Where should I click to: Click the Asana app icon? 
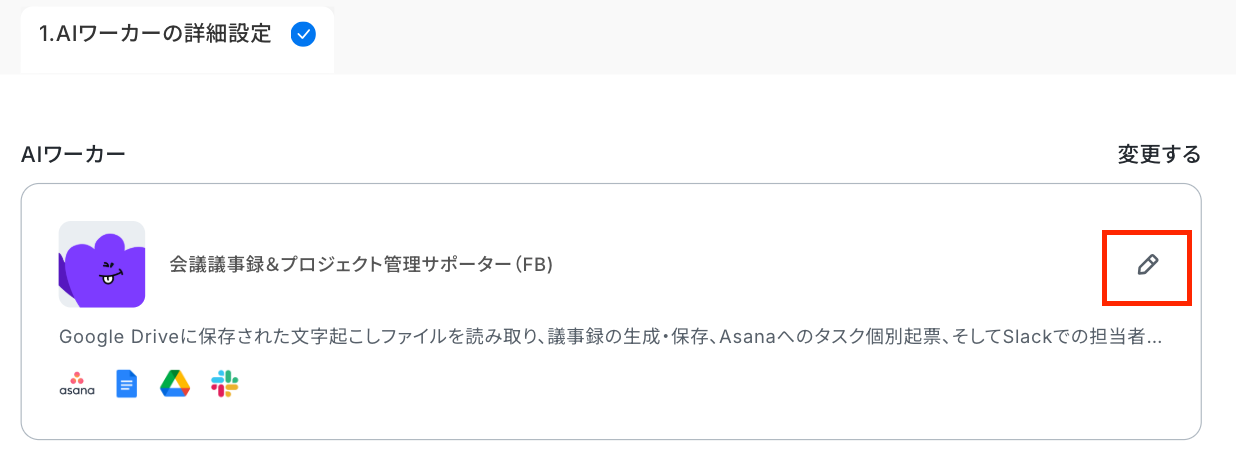[x=77, y=384]
